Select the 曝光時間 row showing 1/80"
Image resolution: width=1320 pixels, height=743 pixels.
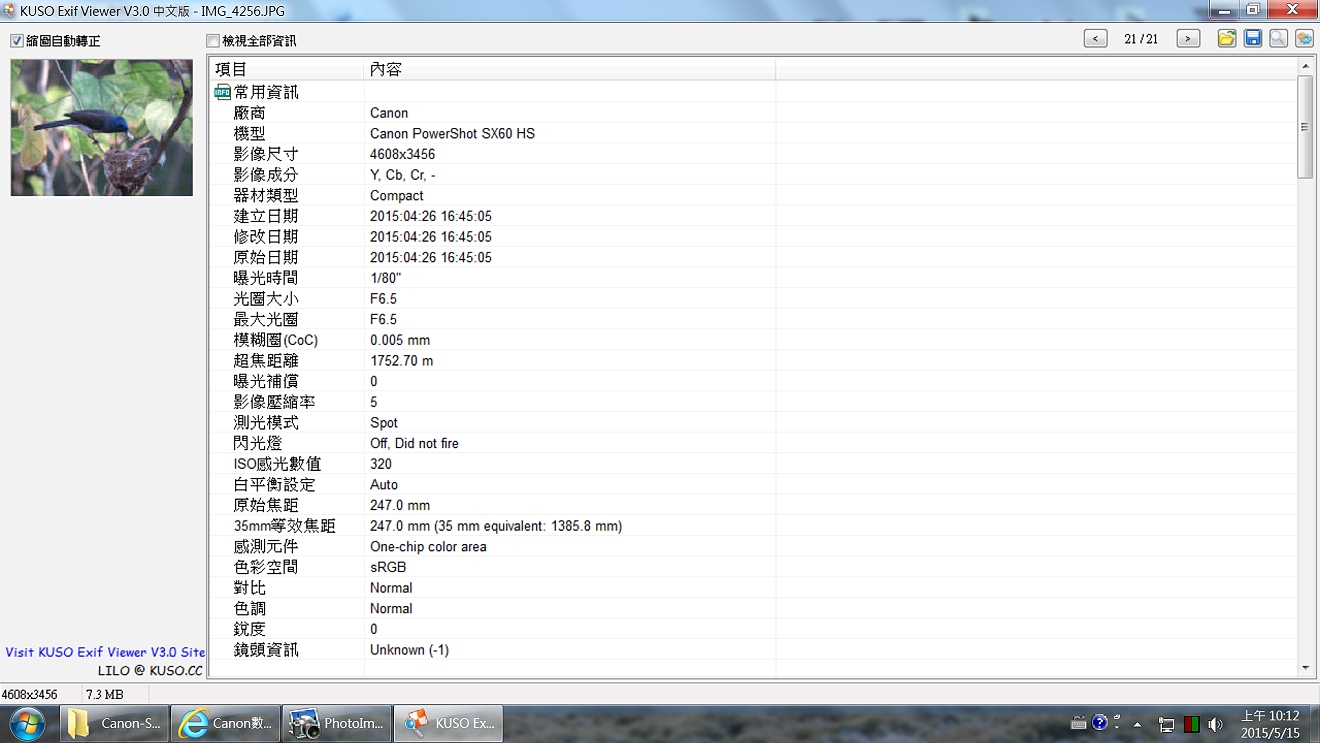(753, 278)
